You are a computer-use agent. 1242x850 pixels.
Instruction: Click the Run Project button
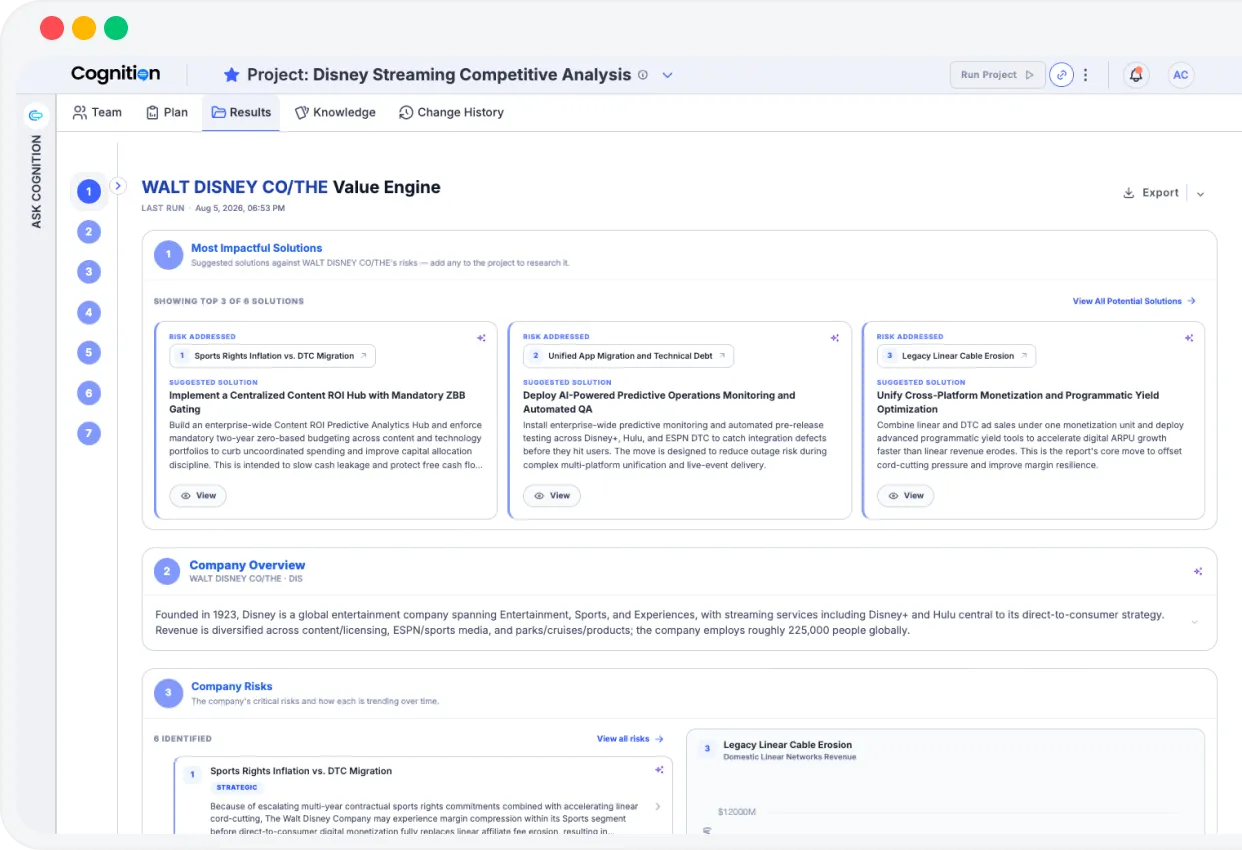pos(997,75)
